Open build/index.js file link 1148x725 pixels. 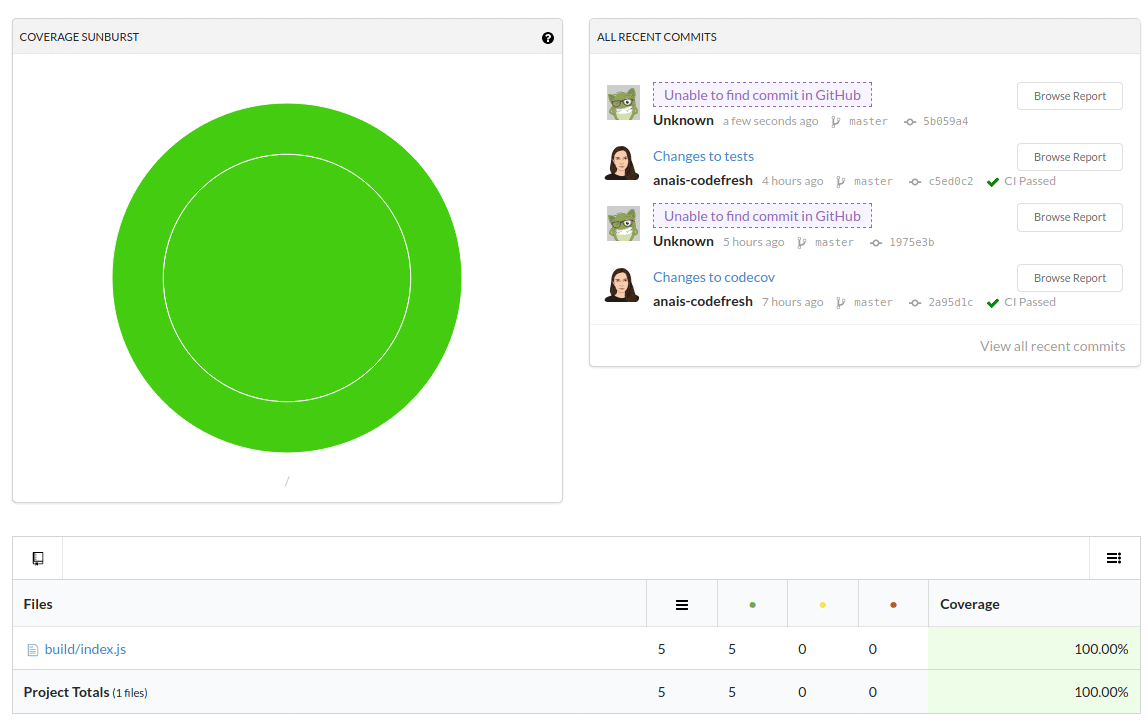pyautogui.click(x=85, y=649)
